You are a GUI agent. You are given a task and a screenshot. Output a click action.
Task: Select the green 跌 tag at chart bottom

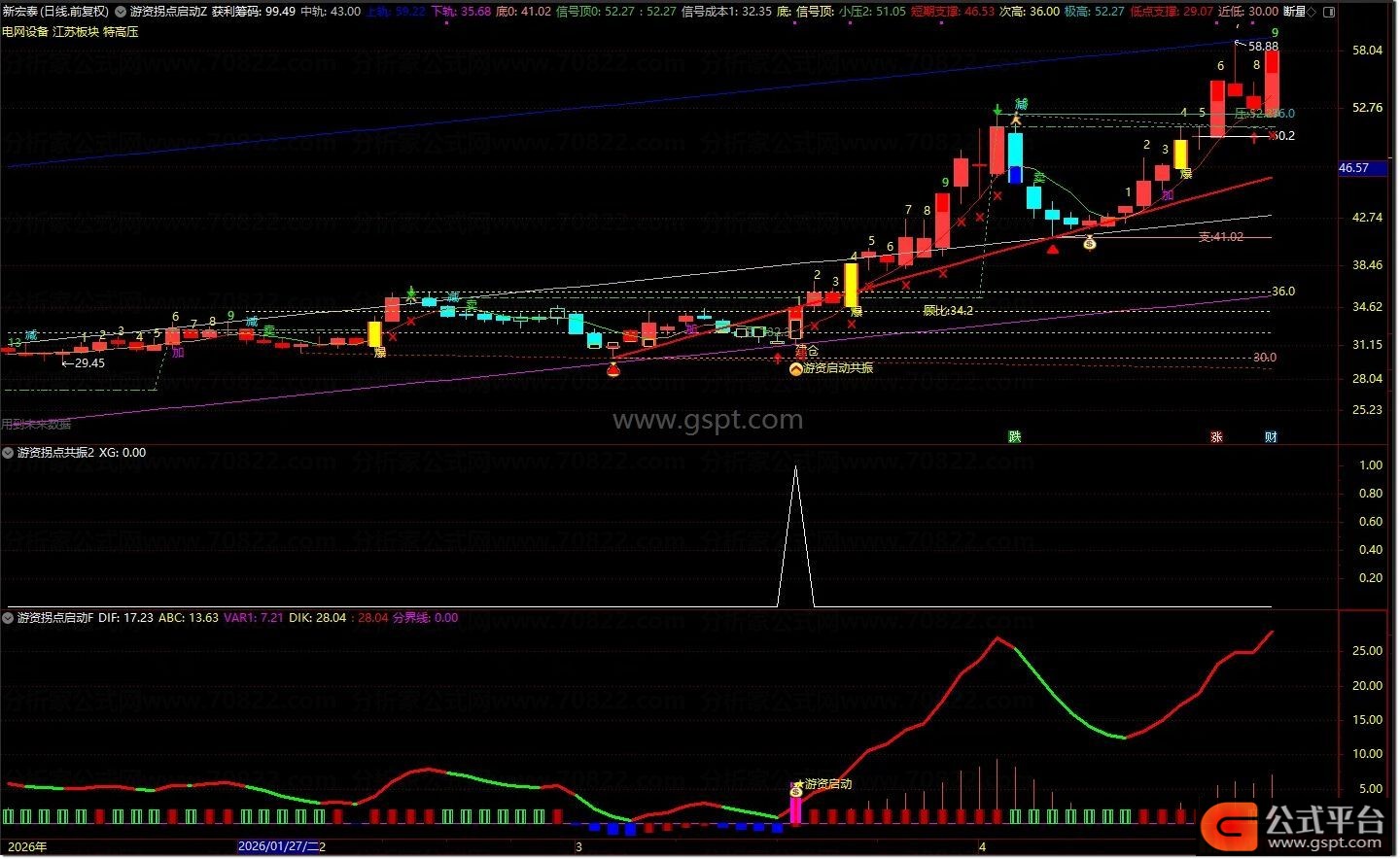tap(1015, 437)
